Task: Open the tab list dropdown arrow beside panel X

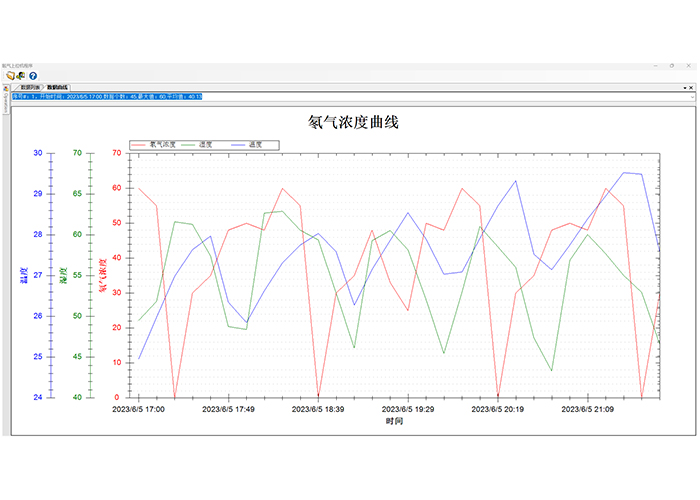Action: tap(684, 88)
